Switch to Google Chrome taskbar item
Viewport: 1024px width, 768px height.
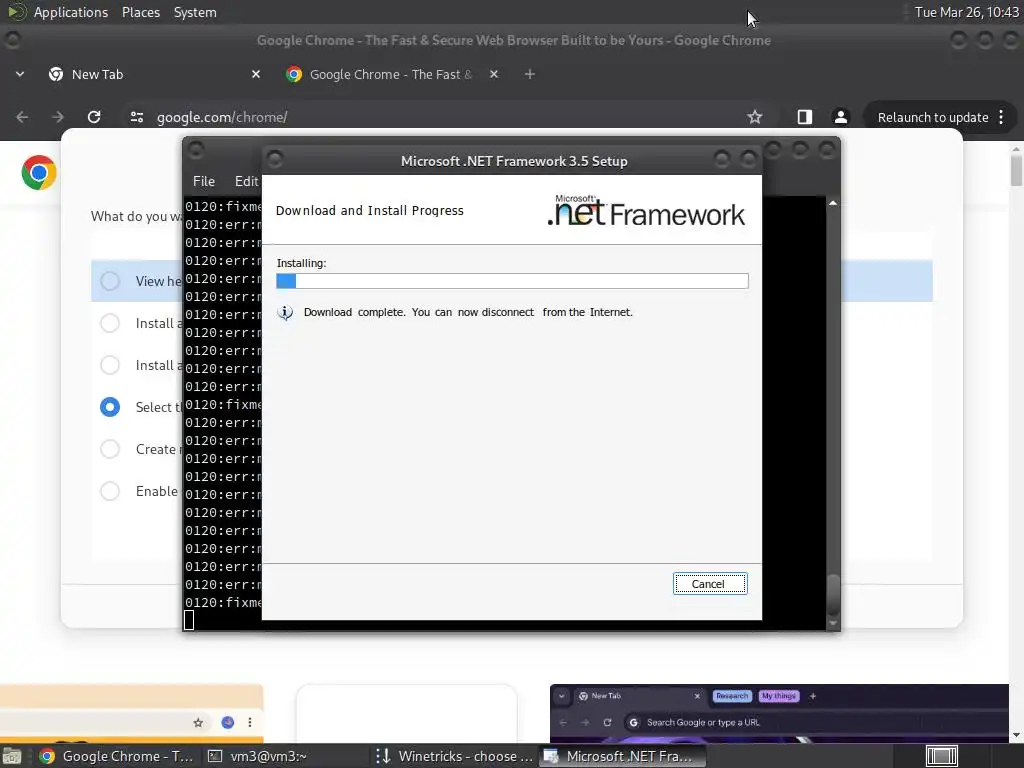point(116,756)
